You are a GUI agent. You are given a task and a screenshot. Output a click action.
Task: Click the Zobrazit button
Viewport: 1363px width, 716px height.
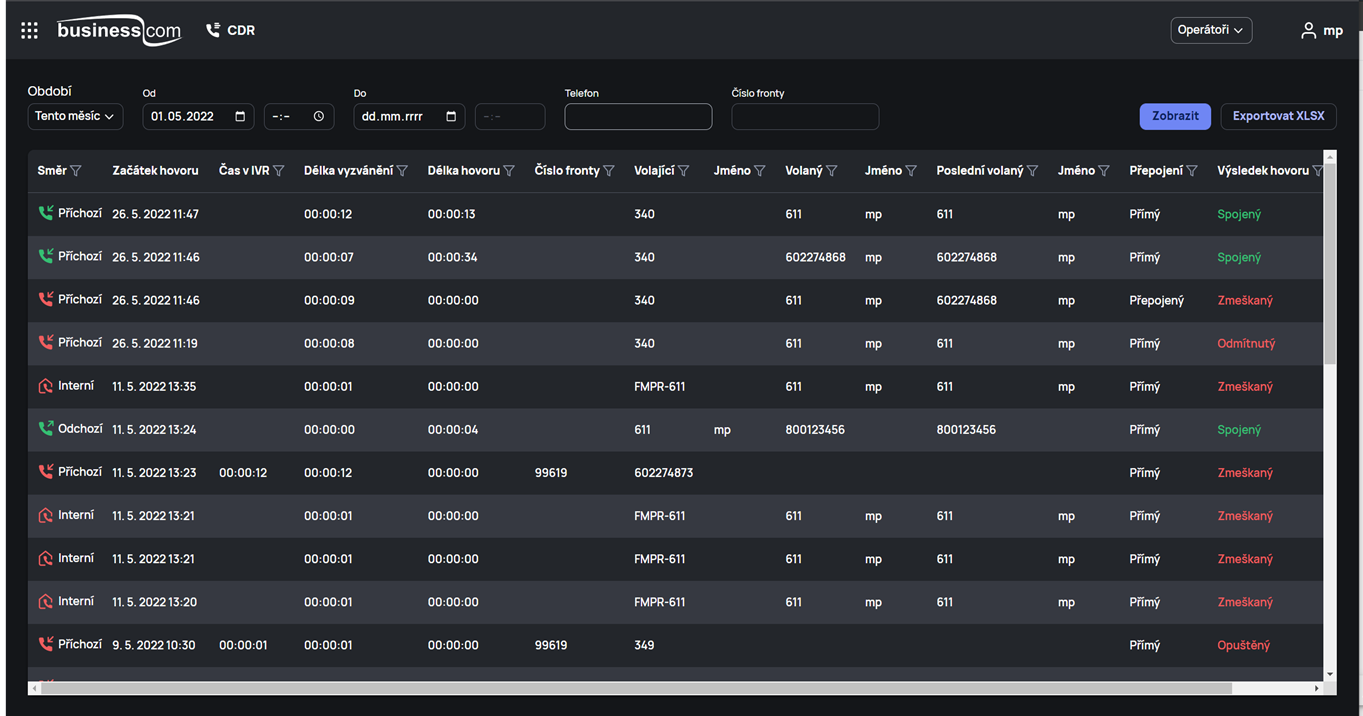pos(1175,116)
